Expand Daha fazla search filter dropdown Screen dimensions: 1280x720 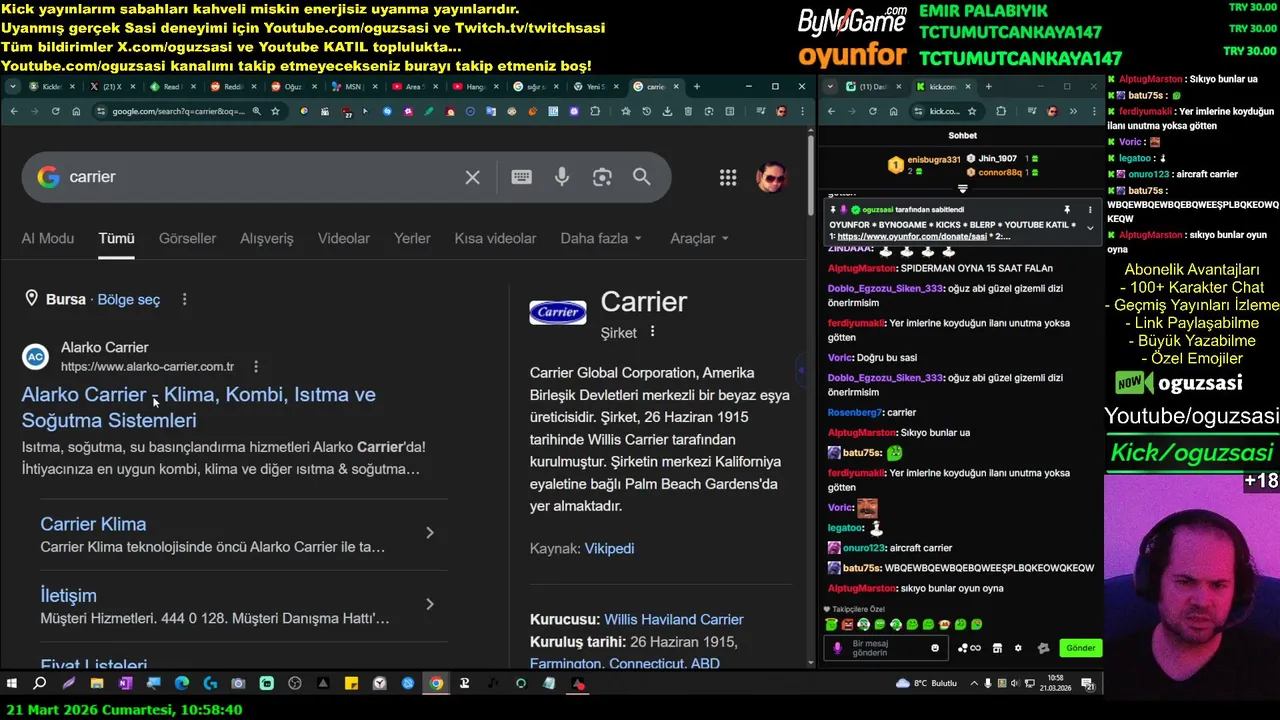coord(601,238)
